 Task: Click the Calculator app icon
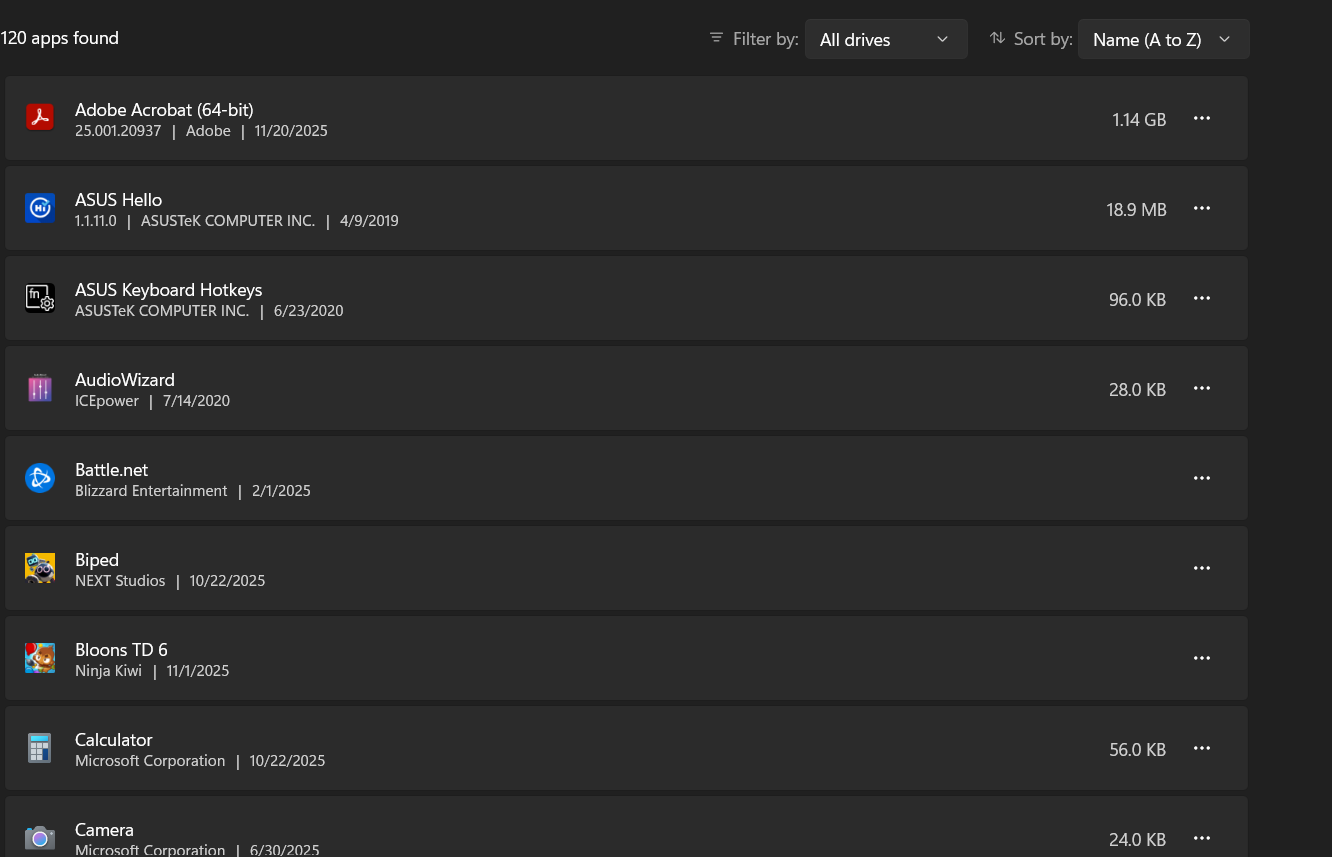pyautogui.click(x=40, y=748)
